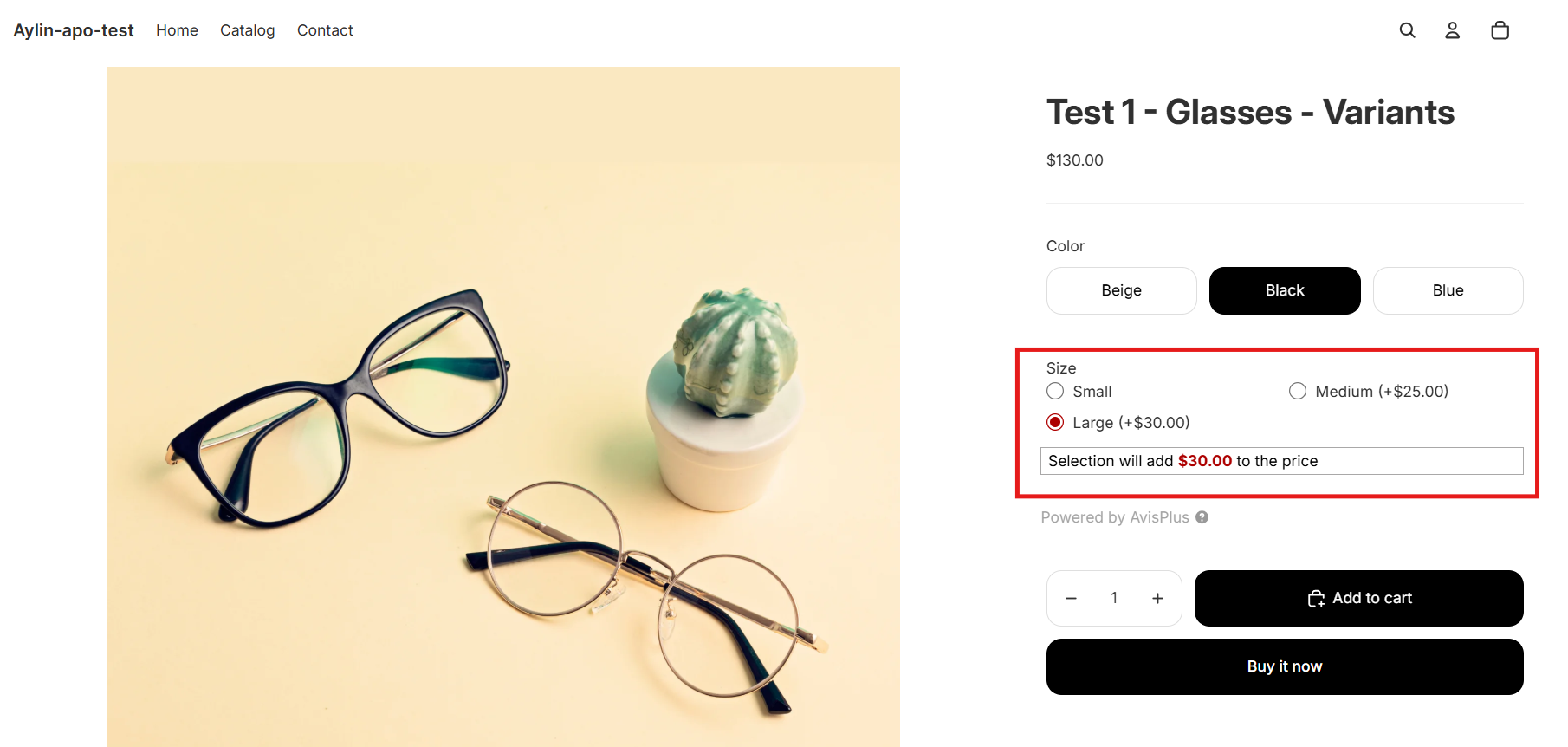Open the account login icon
1568x747 pixels.
1453,30
